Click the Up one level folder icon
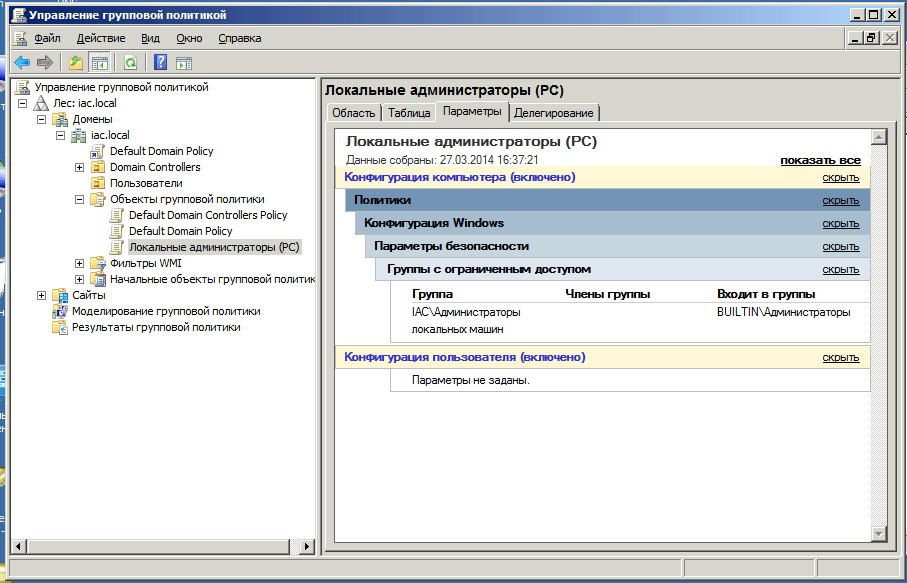The width and height of the screenshot is (907, 583). point(76,63)
